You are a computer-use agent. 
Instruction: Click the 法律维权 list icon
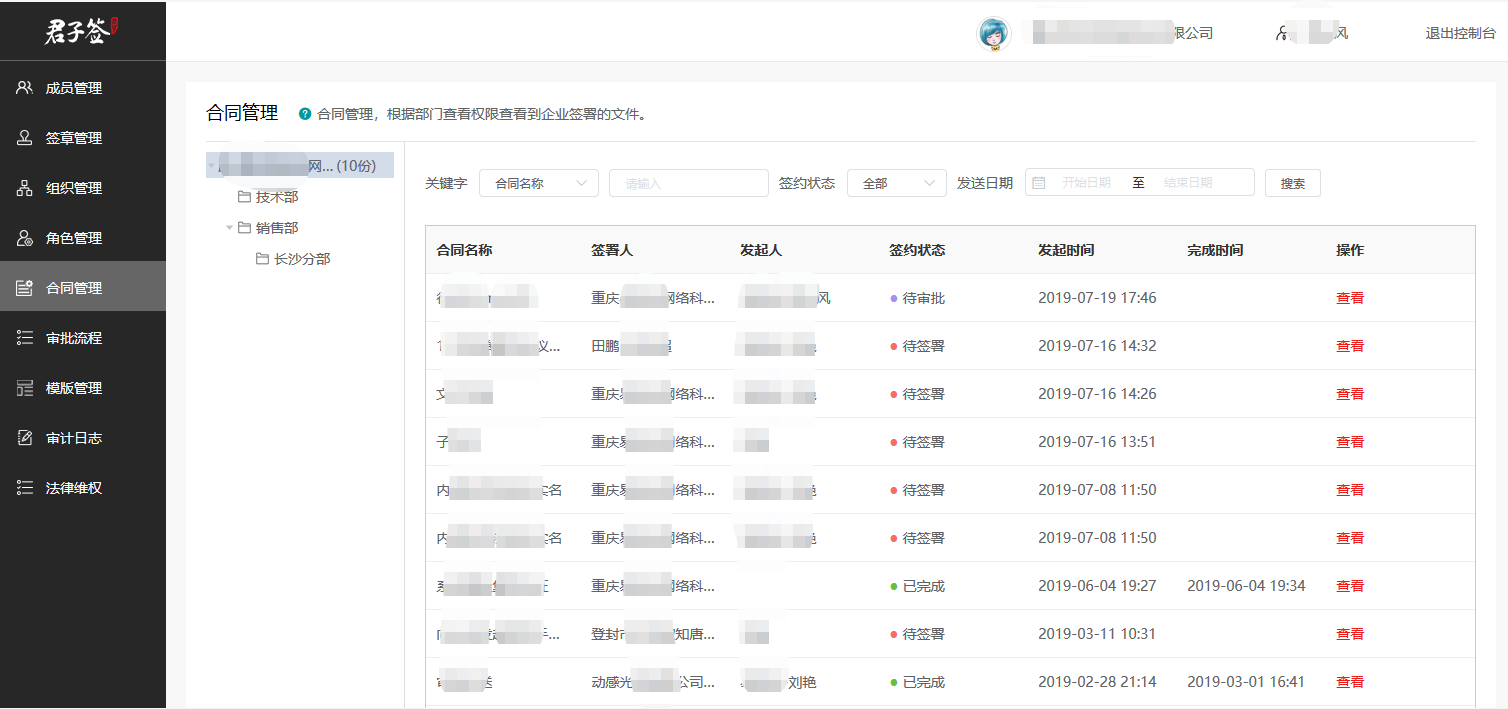[25, 488]
